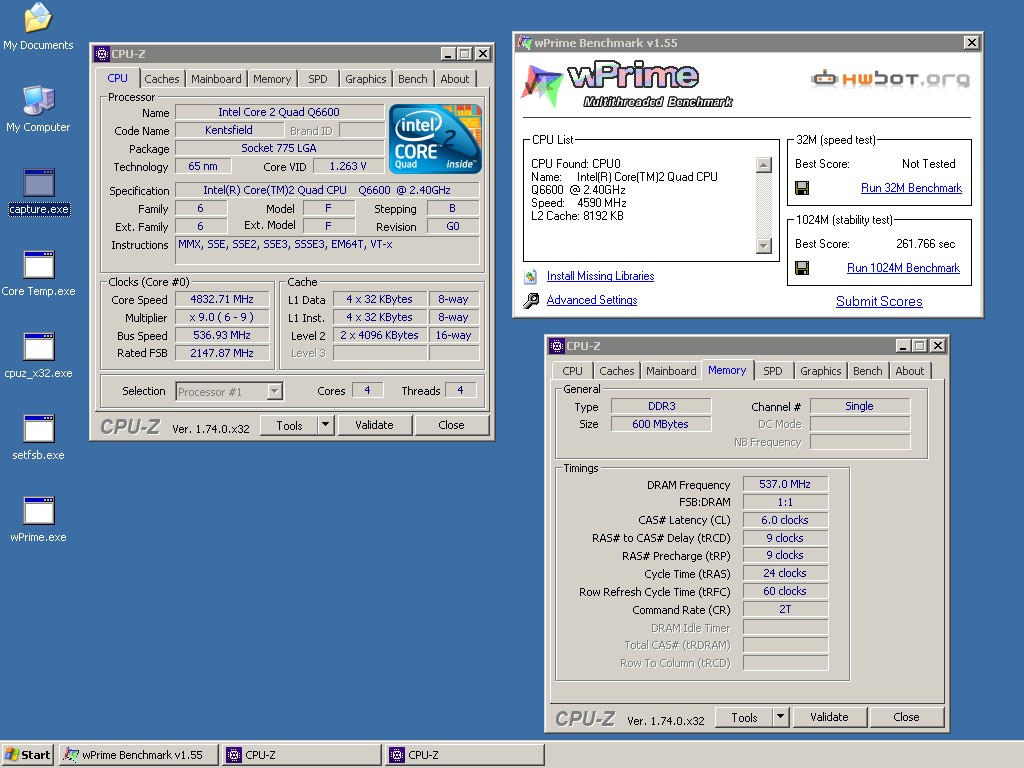Screen dimensions: 1024x768
Task: Activate the first CPU-Z taskbar button
Action: [301, 755]
